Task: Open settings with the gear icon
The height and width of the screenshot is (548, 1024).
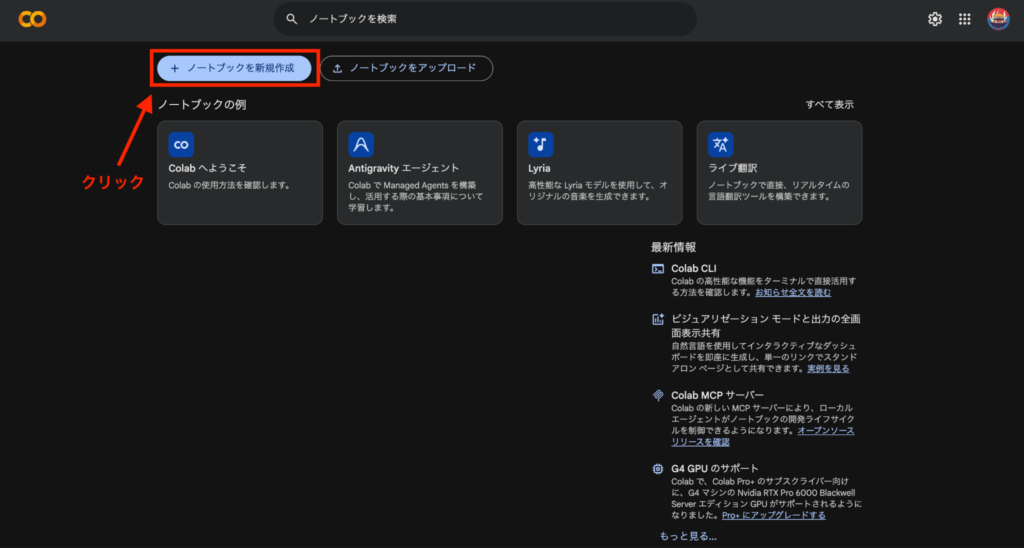Action: 935,20
